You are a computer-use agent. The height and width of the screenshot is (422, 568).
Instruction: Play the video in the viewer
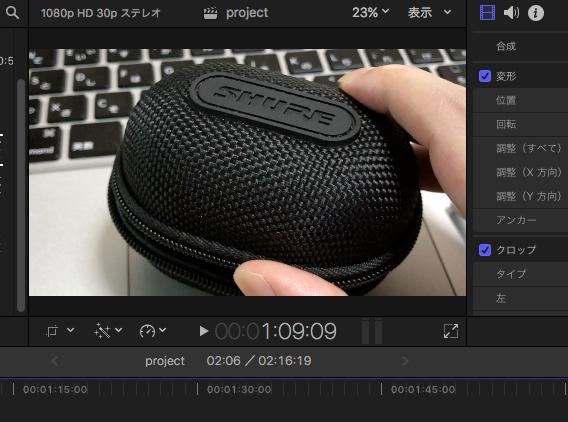pyautogui.click(x=204, y=331)
